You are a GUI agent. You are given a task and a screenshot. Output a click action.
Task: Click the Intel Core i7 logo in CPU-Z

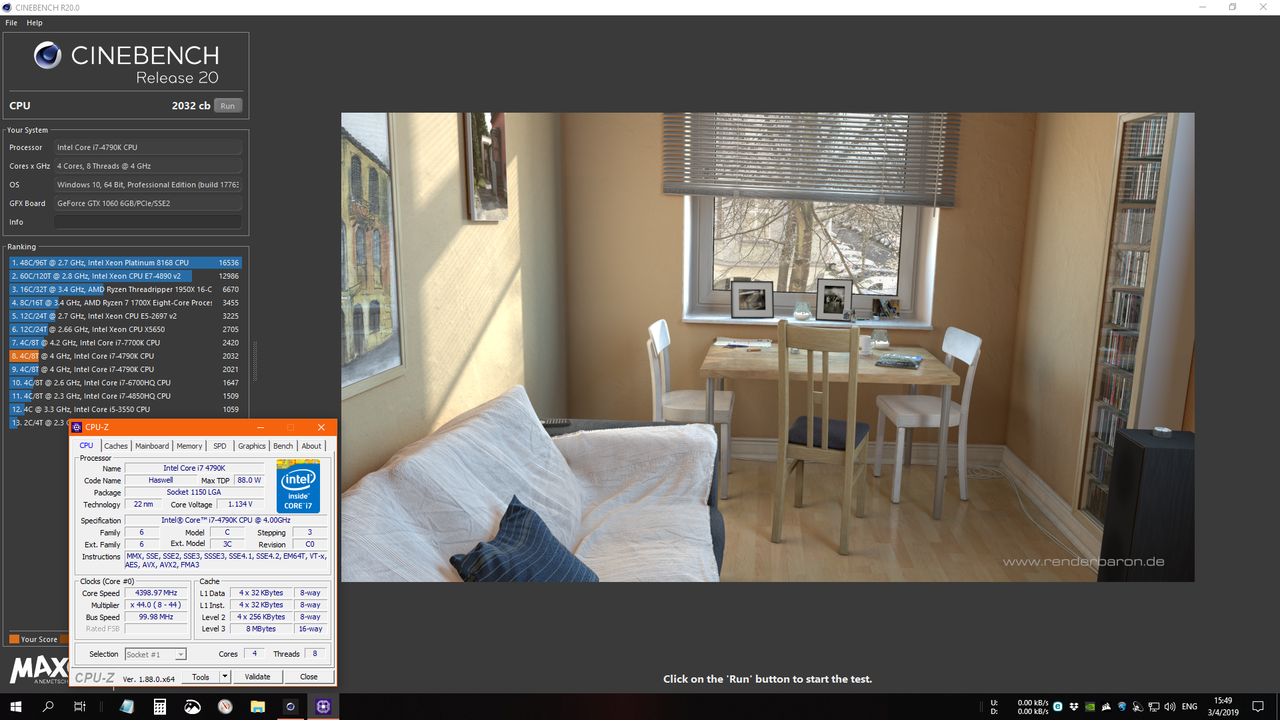(298, 486)
